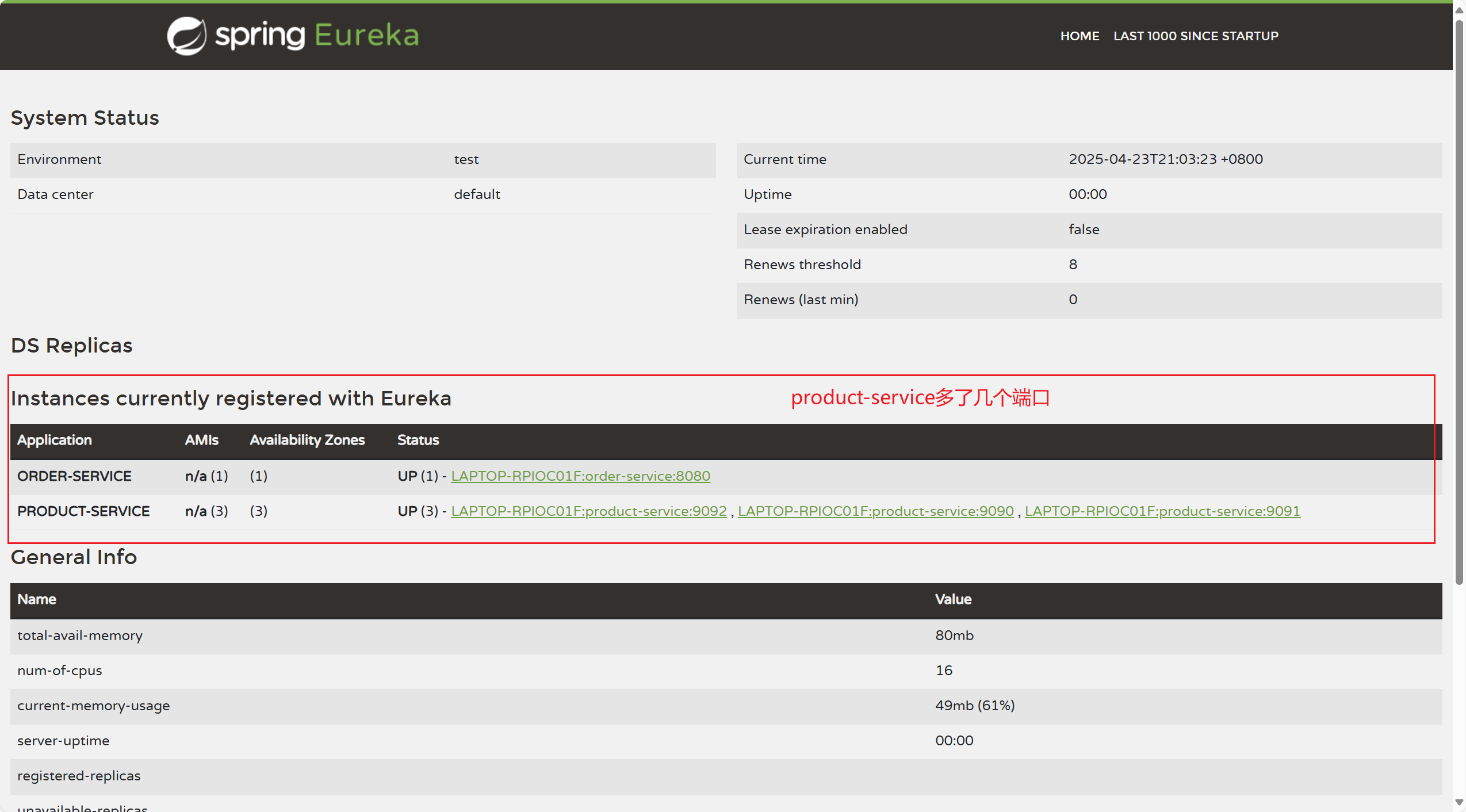Open product-service:9090 instance link
The width and height of the screenshot is (1466, 812).
(875, 511)
